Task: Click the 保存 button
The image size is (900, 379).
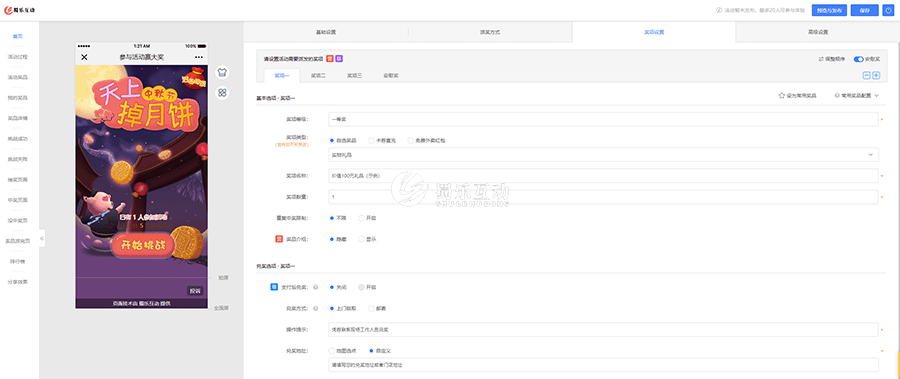Action: pyautogui.click(x=864, y=10)
